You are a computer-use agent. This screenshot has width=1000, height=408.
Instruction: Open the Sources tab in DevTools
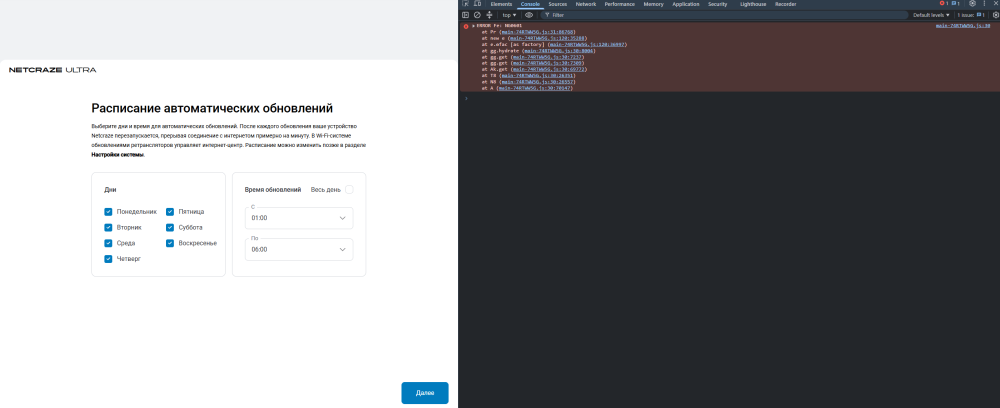(558, 4)
